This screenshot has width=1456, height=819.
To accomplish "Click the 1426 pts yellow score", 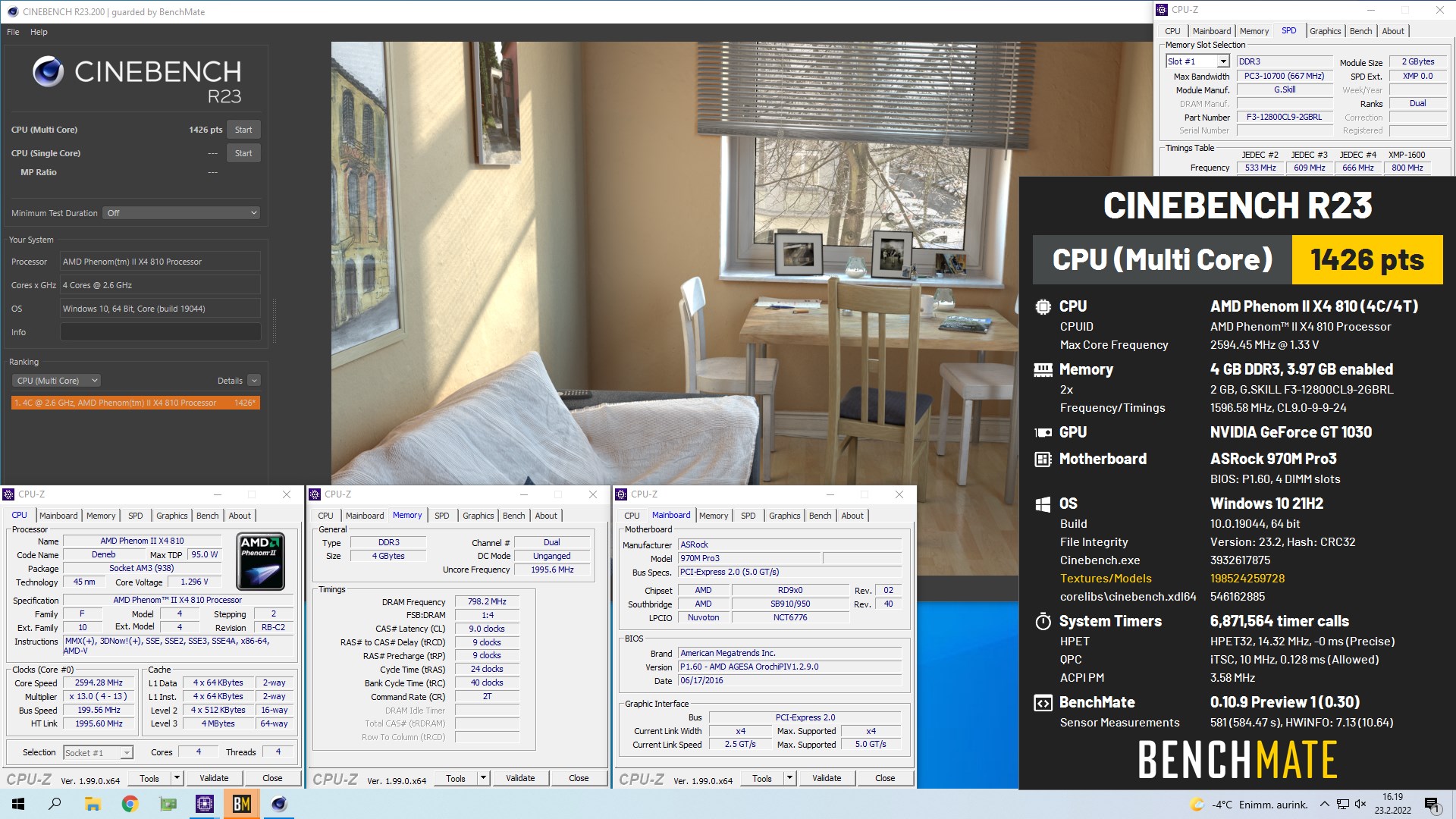I will pos(1367,260).
